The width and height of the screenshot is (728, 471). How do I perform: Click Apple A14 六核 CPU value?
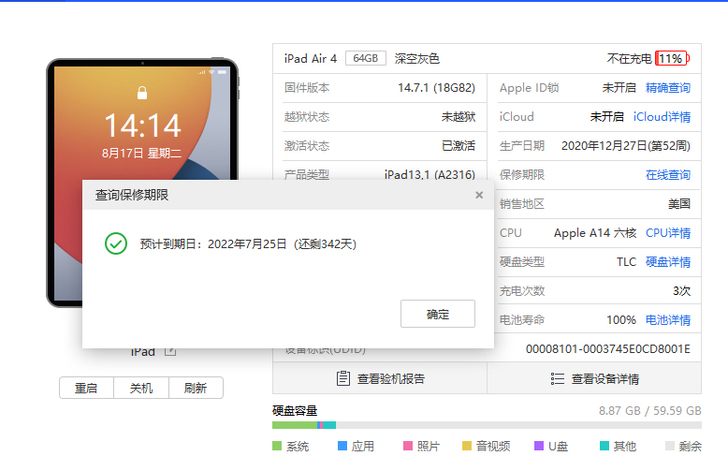[x=595, y=233]
